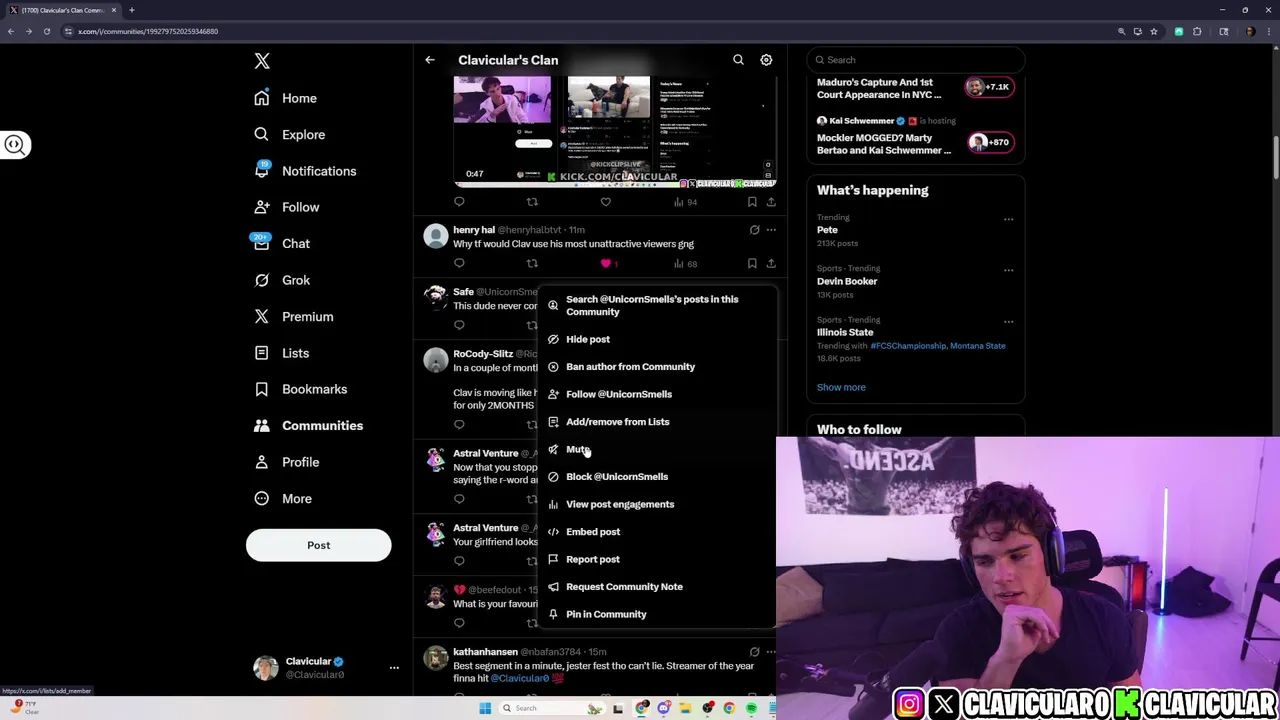Click the Mute menu entry
The image size is (1280, 720).
(657, 449)
